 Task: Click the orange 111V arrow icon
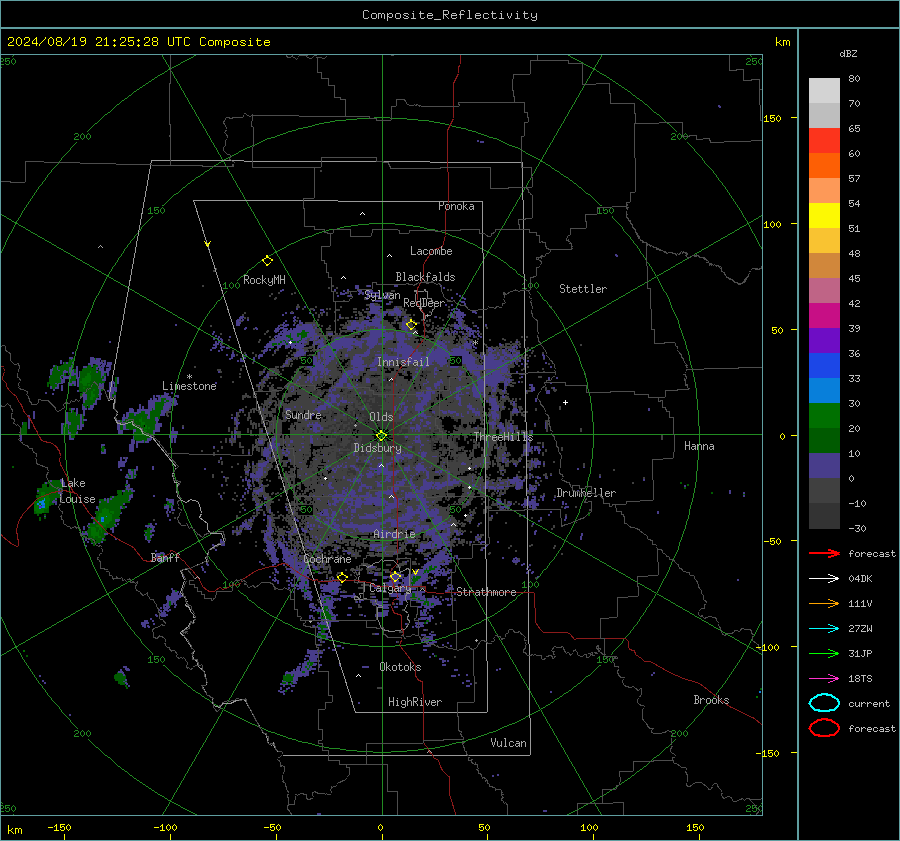coord(824,603)
